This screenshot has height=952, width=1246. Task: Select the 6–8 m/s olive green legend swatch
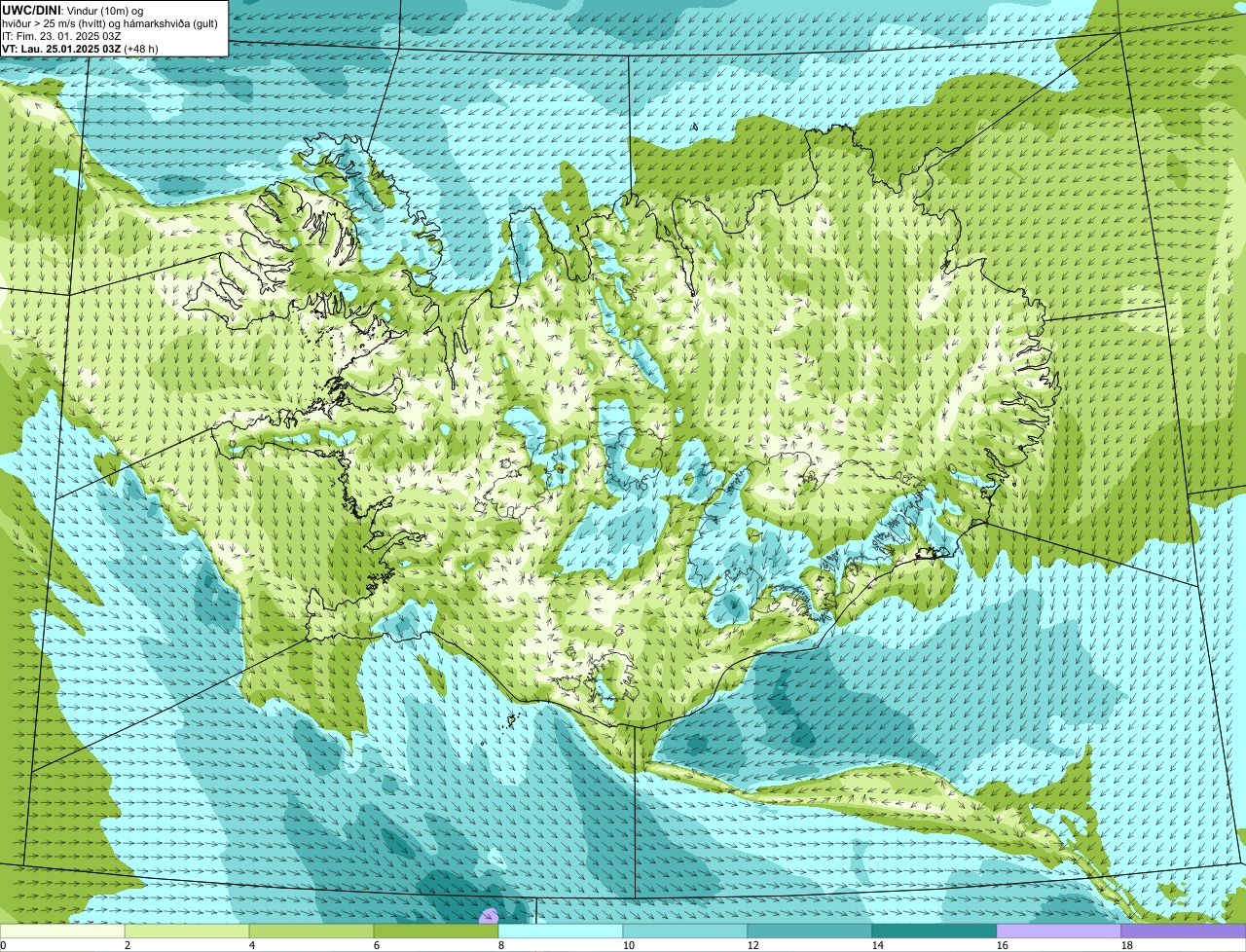tap(436, 932)
